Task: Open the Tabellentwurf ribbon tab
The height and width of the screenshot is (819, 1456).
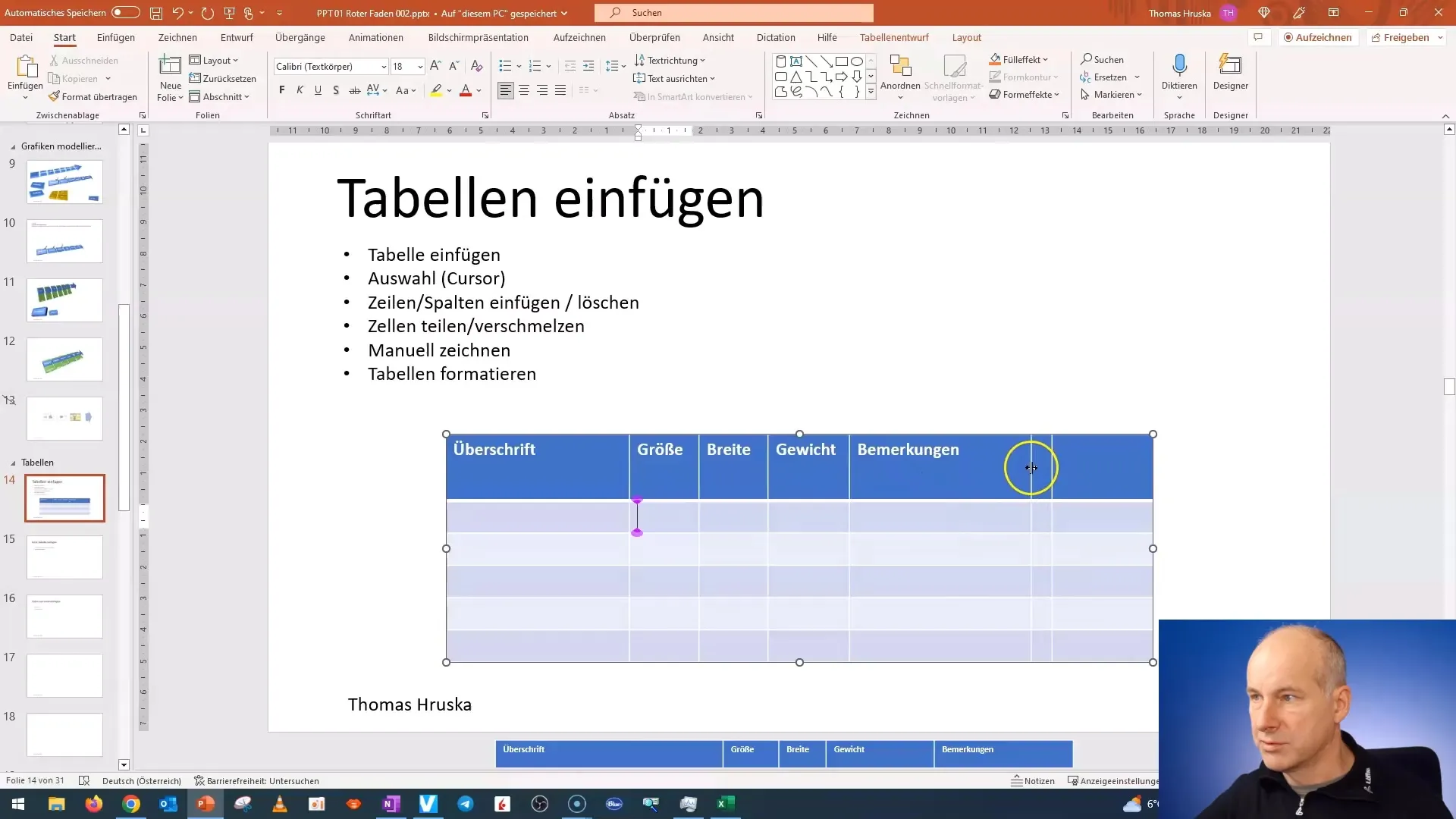Action: coord(894,37)
